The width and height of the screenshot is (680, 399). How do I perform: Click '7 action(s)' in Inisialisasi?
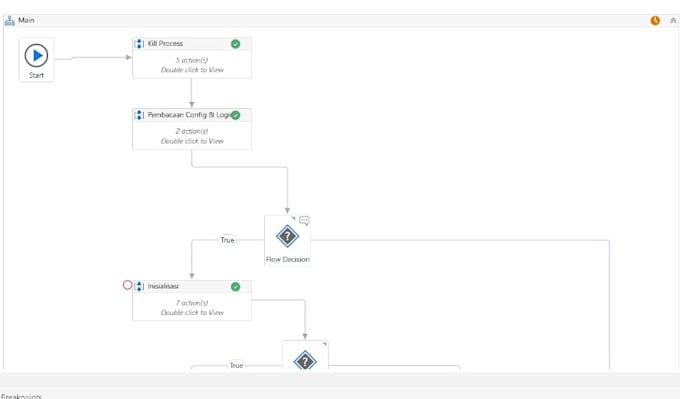click(x=192, y=303)
